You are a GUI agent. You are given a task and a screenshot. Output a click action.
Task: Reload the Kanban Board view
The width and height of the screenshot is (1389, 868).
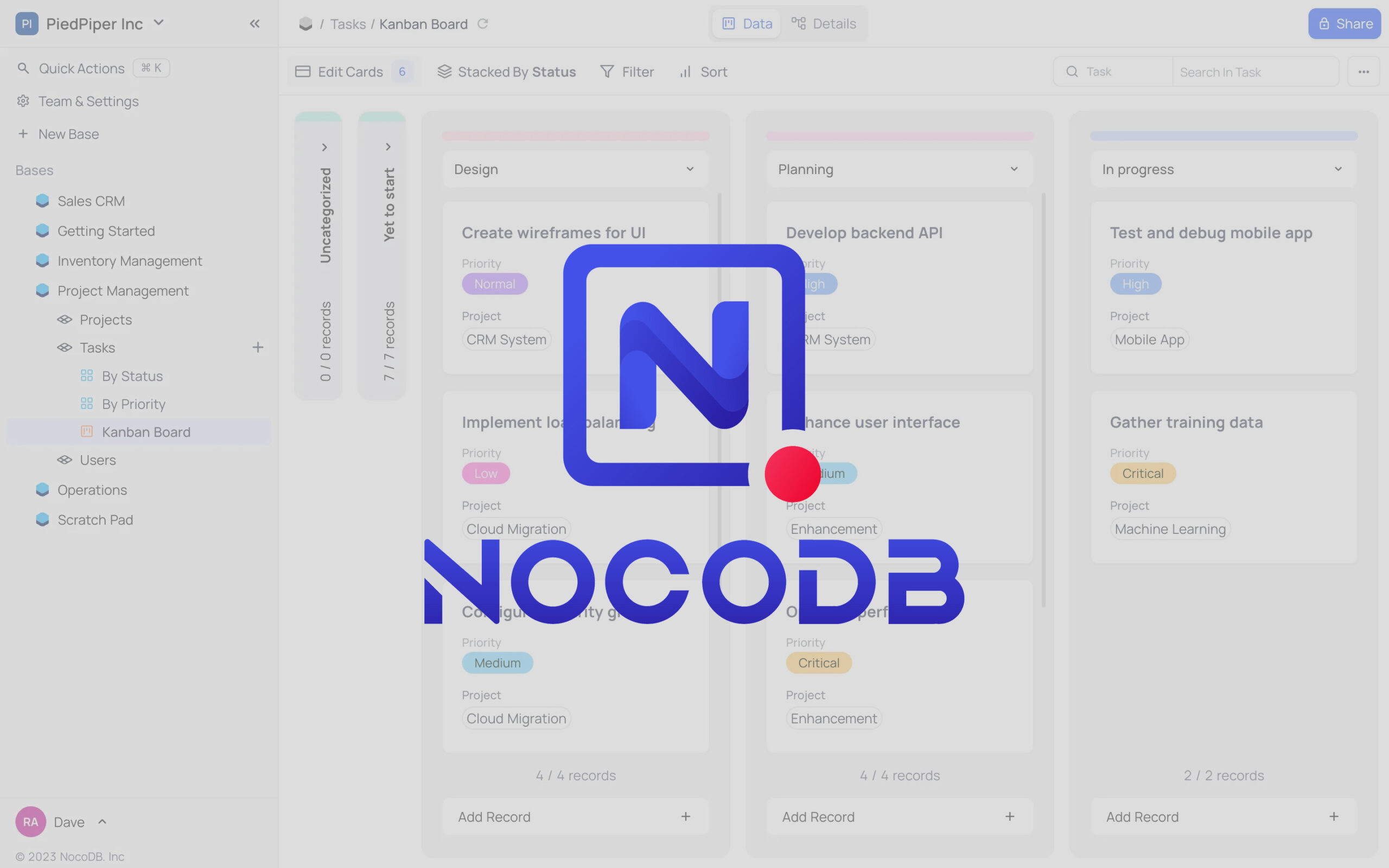pyautogui.click(x=483, y=23)
